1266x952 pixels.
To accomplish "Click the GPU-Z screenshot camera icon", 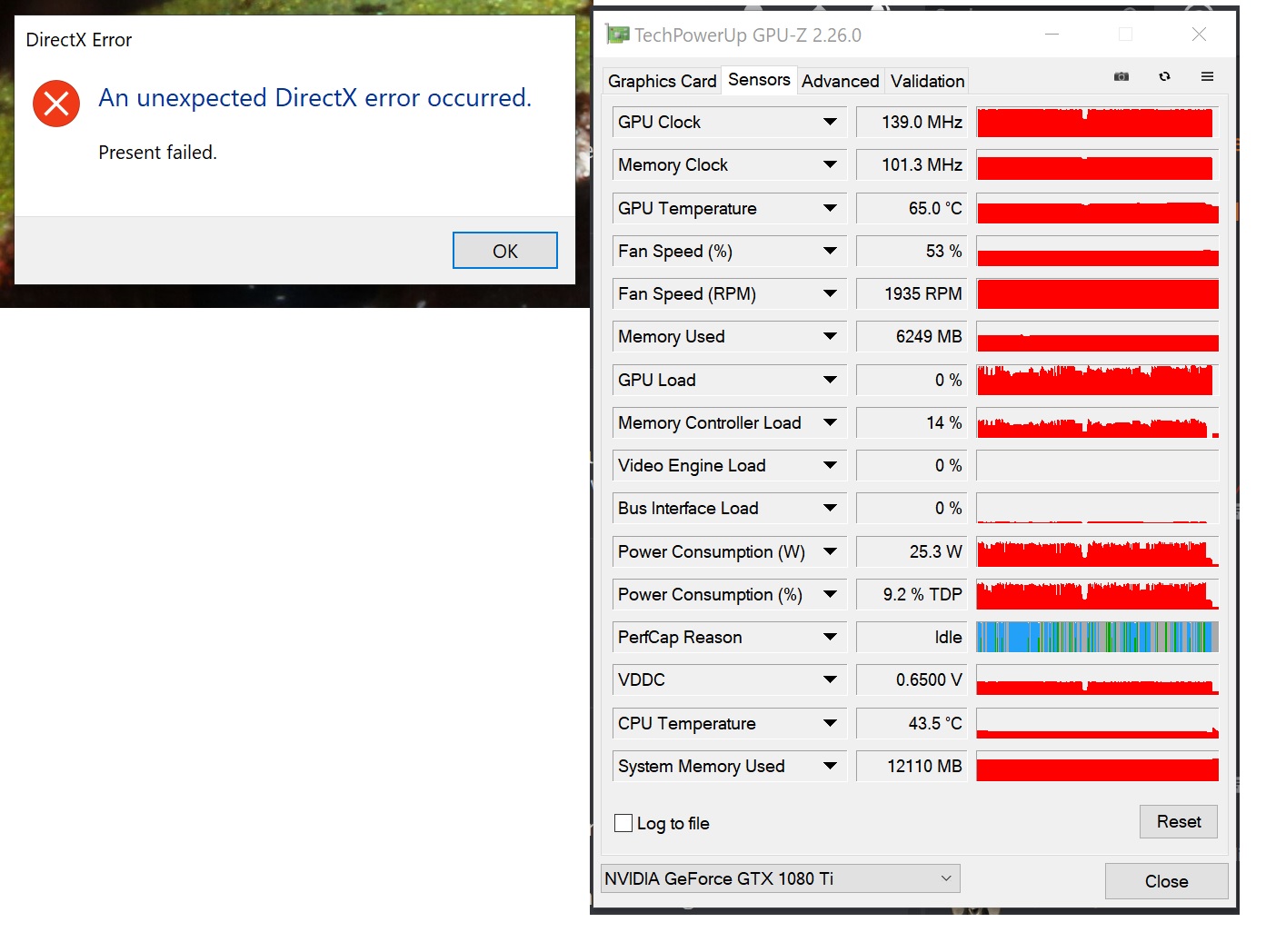I will [1121, 76].
